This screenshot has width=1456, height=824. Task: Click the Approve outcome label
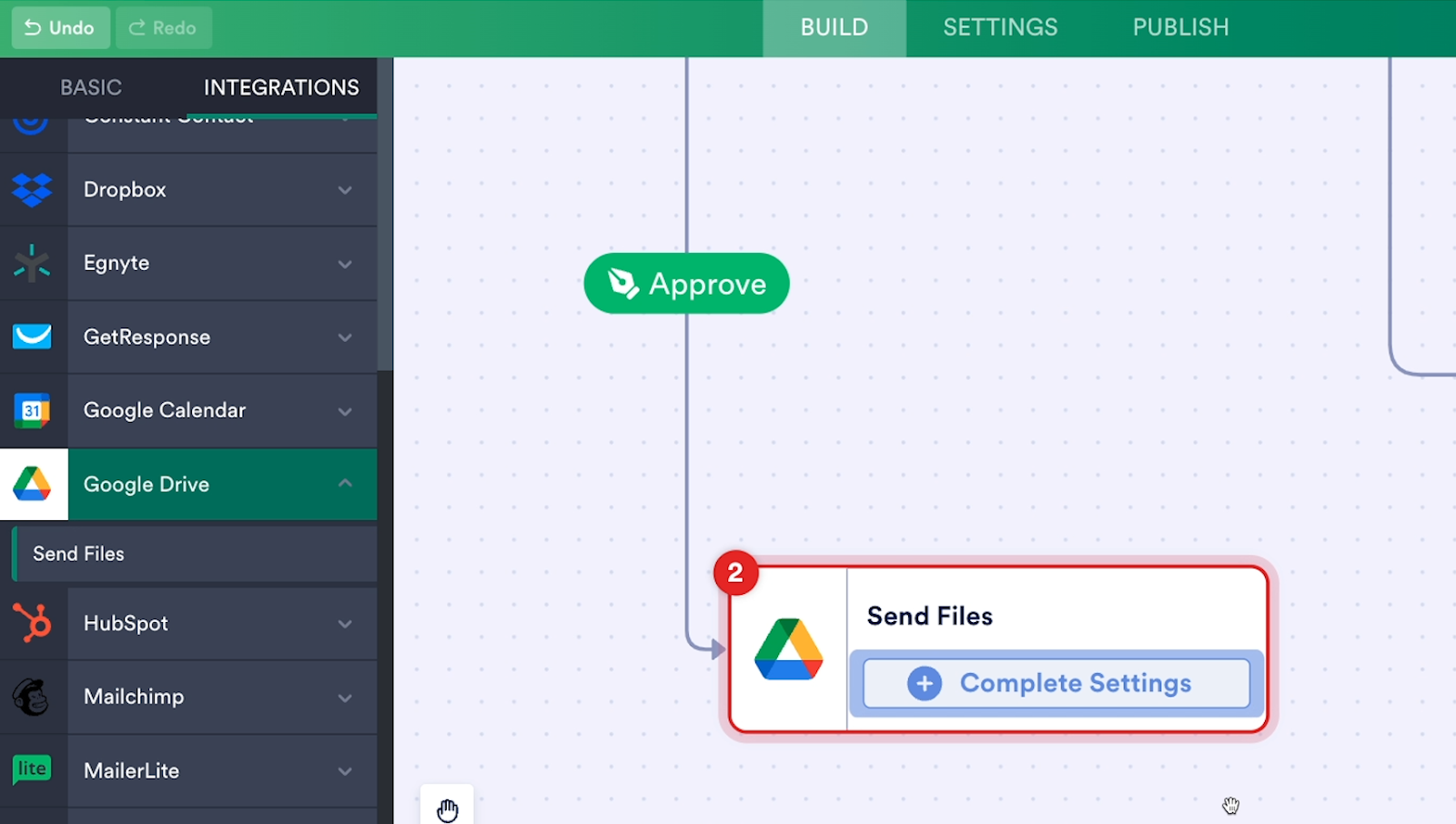click(687, 284)
